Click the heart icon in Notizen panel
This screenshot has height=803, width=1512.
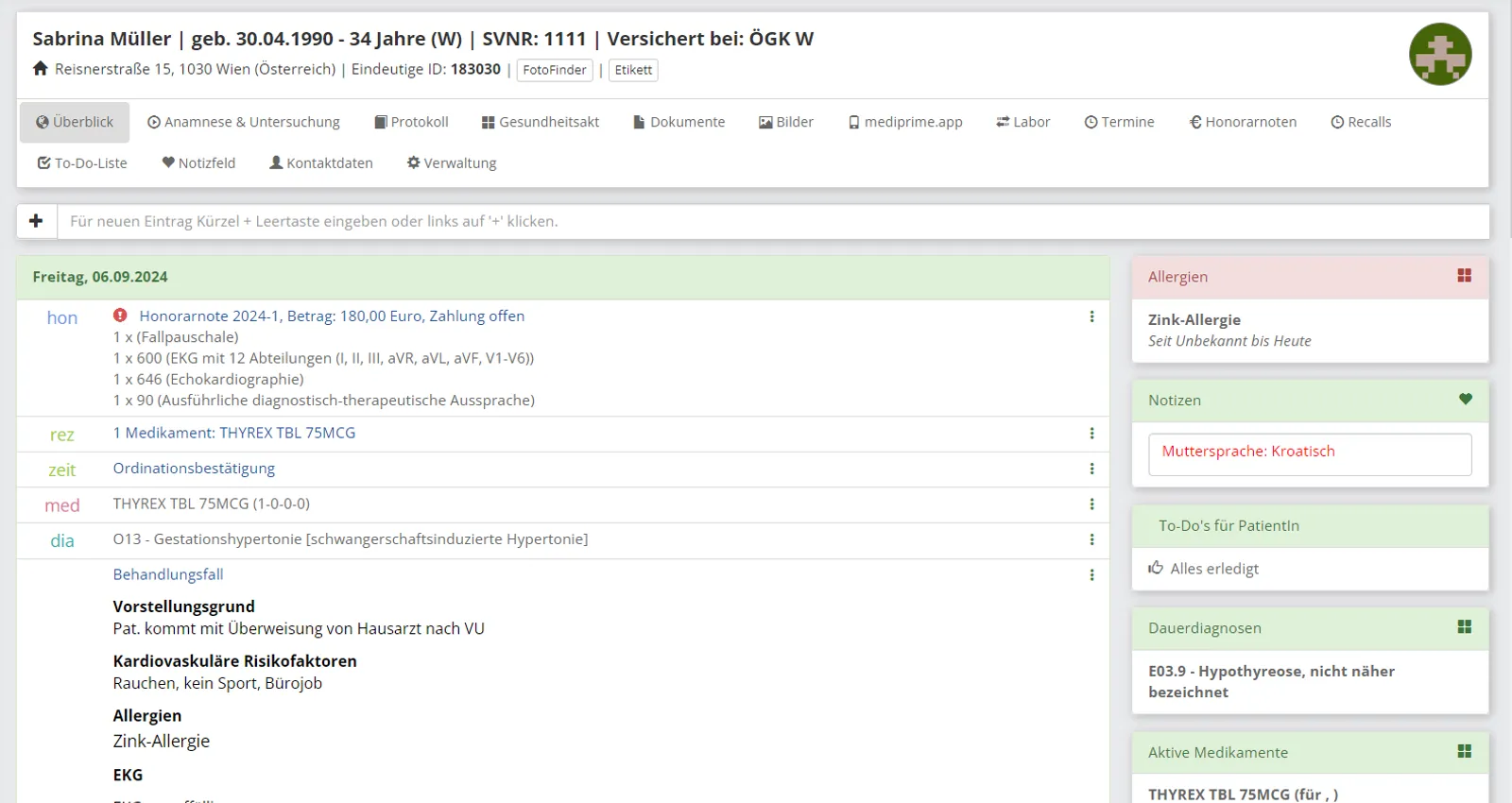[x=1465, y=399]
